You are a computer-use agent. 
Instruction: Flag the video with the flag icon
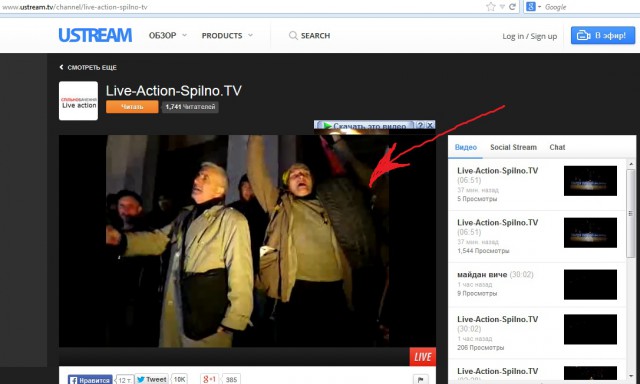[x=421, y=379]
